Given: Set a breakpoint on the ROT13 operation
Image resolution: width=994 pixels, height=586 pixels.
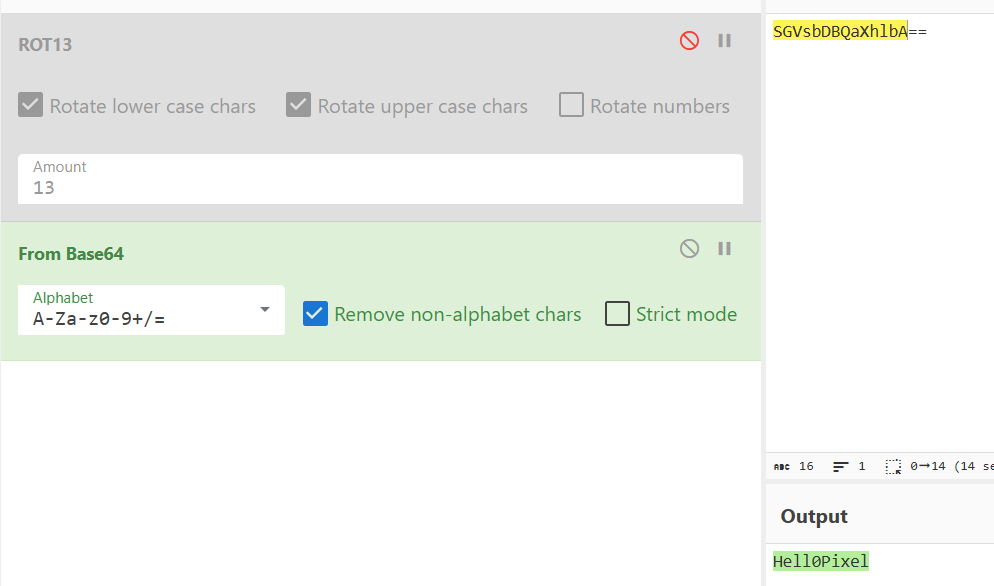Looking at the screenshot, I should point(725,41).
